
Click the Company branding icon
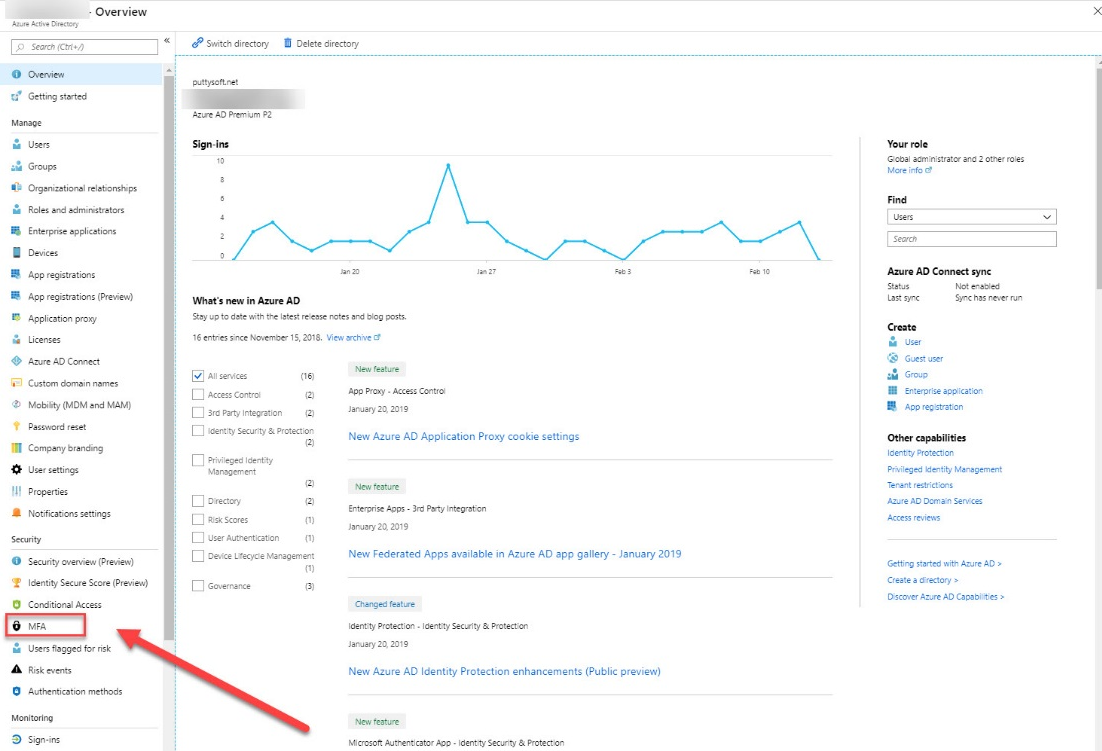[x=17, y=448]
